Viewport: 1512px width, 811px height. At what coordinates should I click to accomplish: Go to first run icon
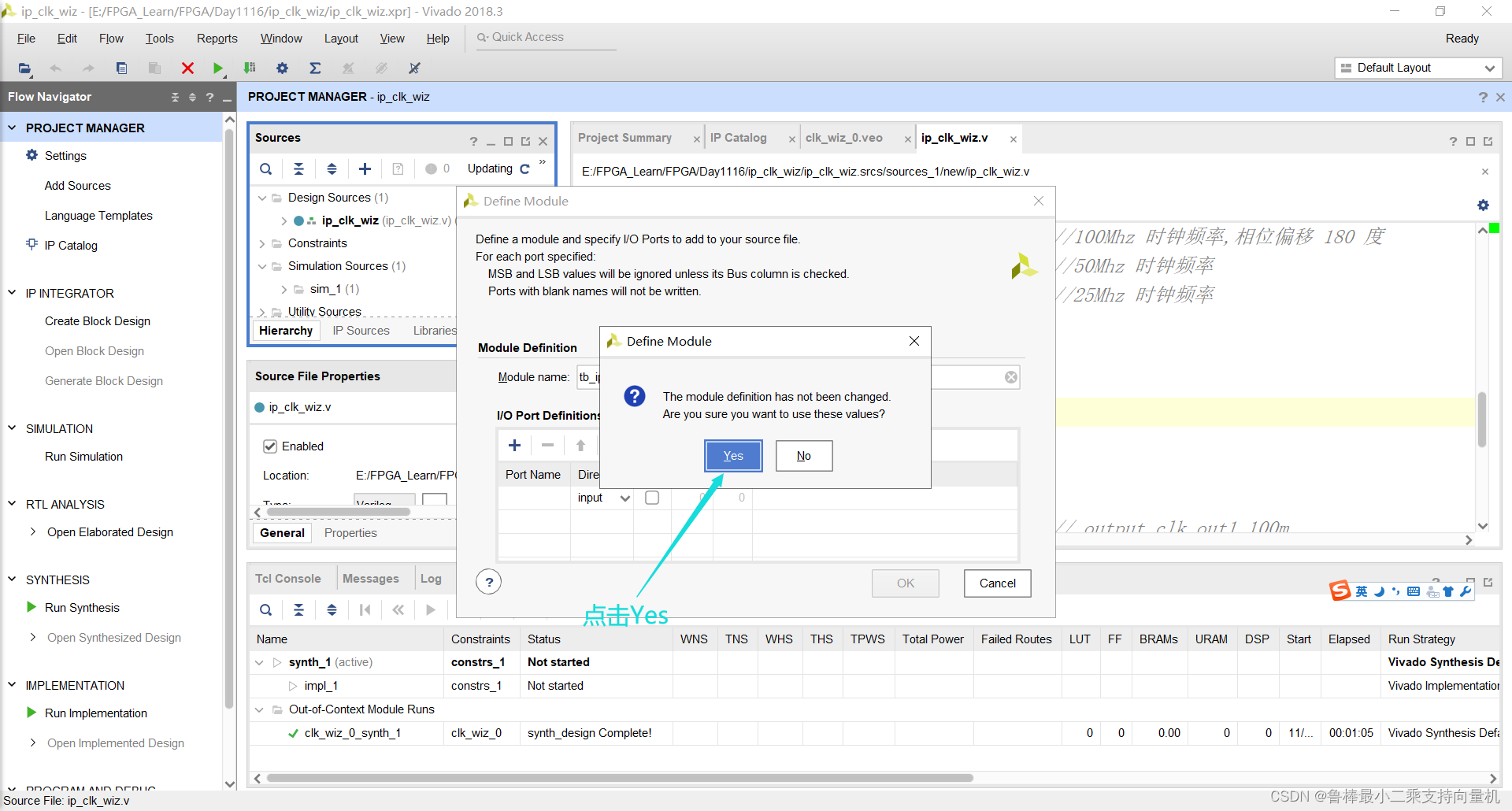point(365,609)
